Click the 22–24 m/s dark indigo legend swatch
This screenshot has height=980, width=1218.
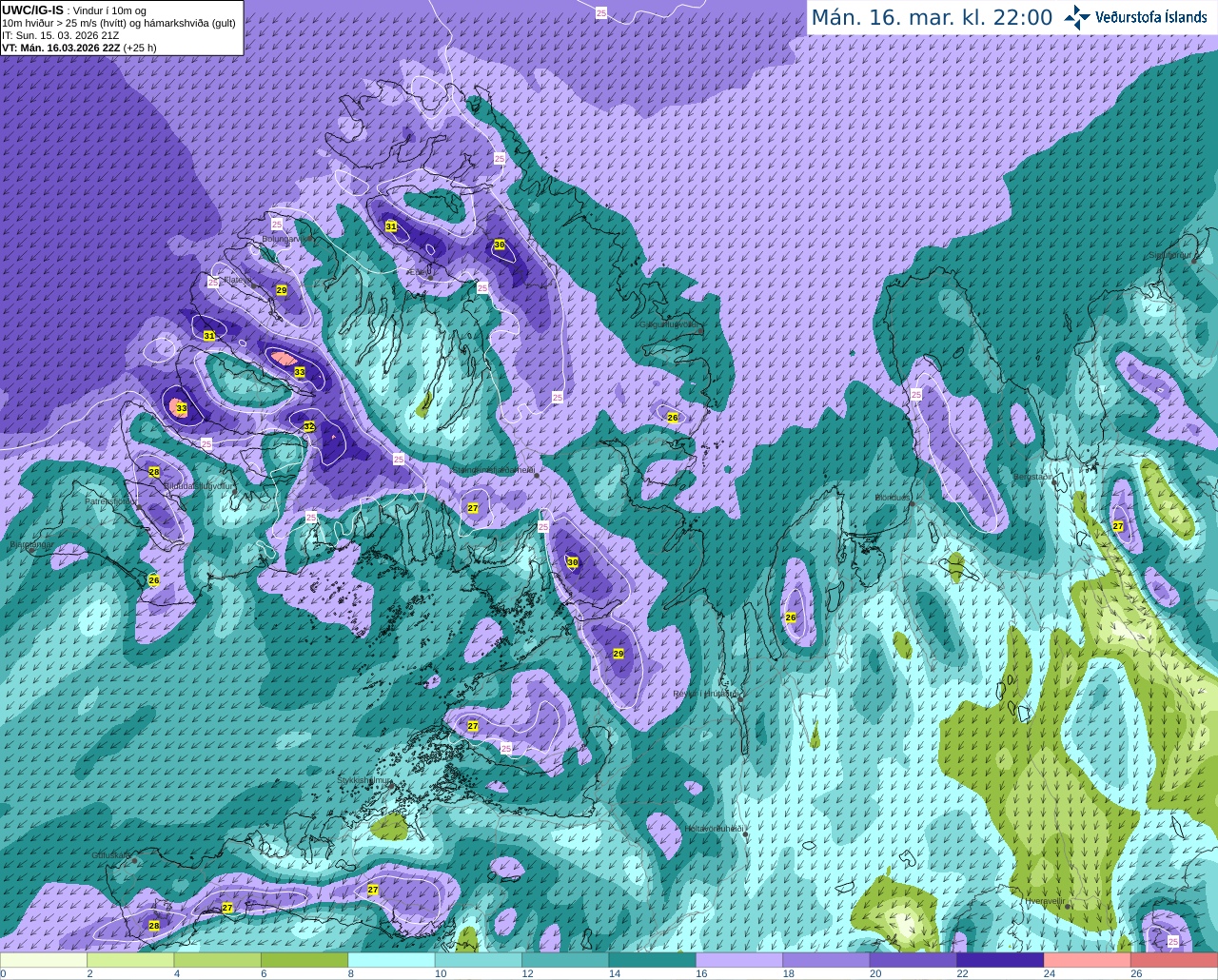tap(1000, 960)
